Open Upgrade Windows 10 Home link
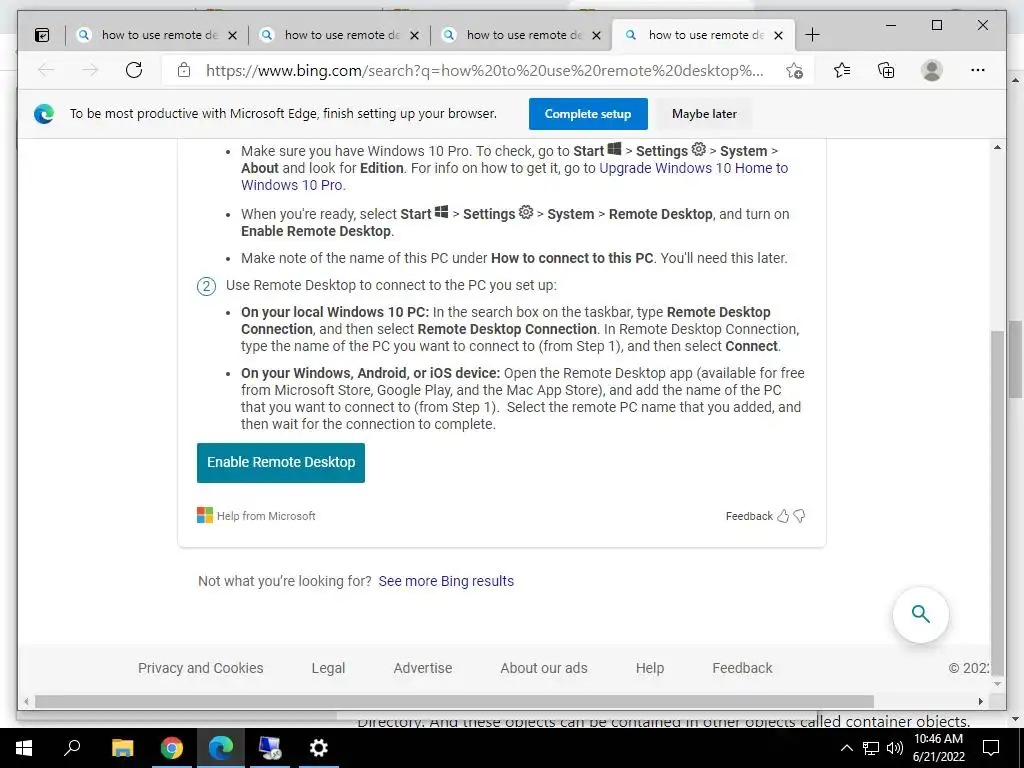 coord(515,176)
